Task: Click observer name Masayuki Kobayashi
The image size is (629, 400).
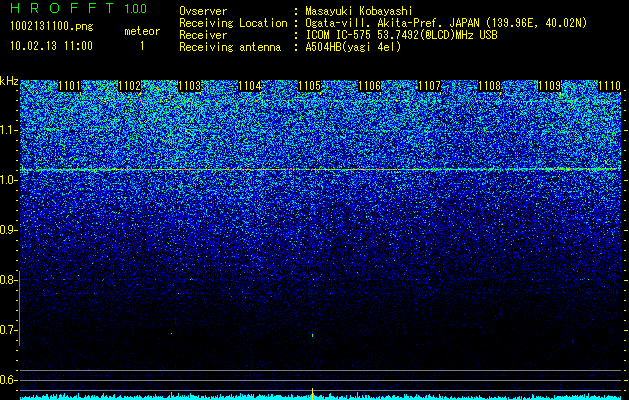Action: [x=359, y=11]
